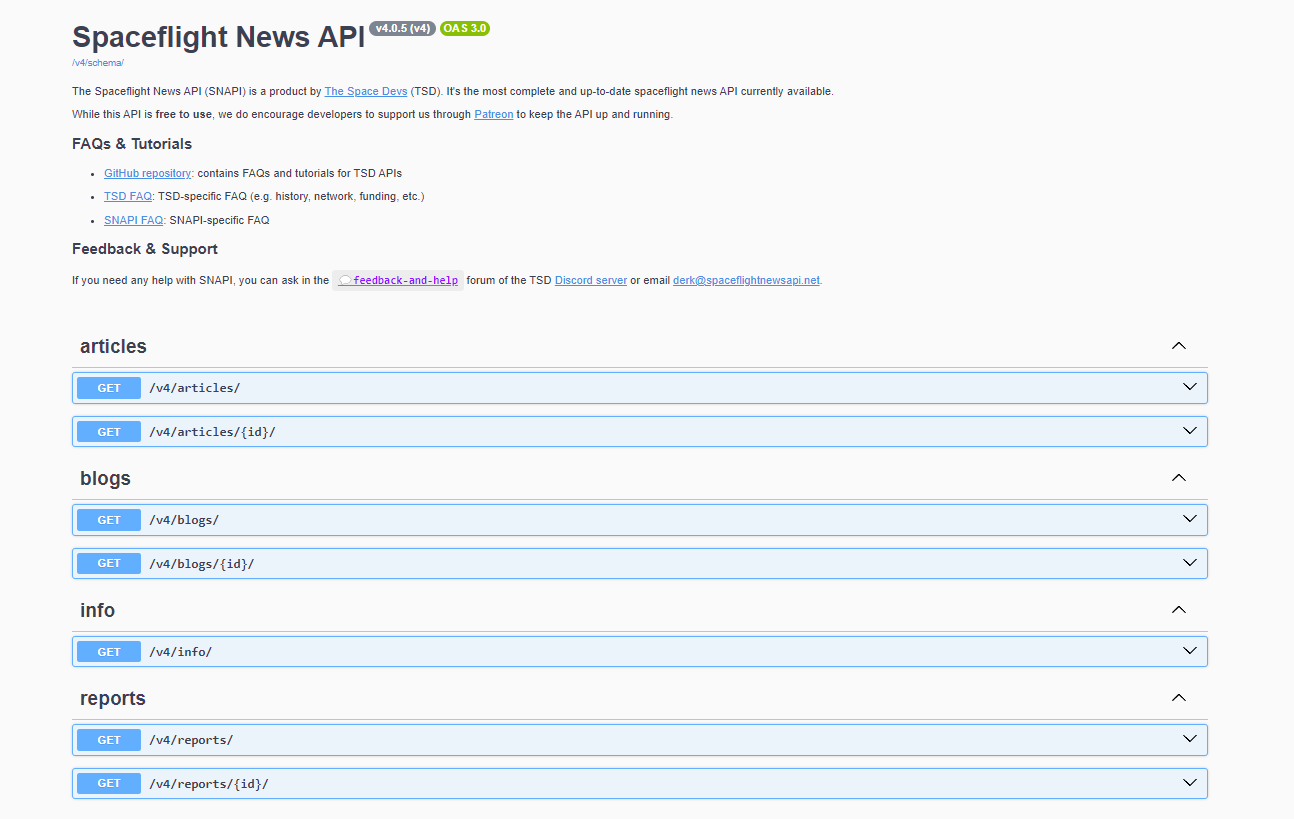Open the SNAPI FAQ link

[133, 219]
